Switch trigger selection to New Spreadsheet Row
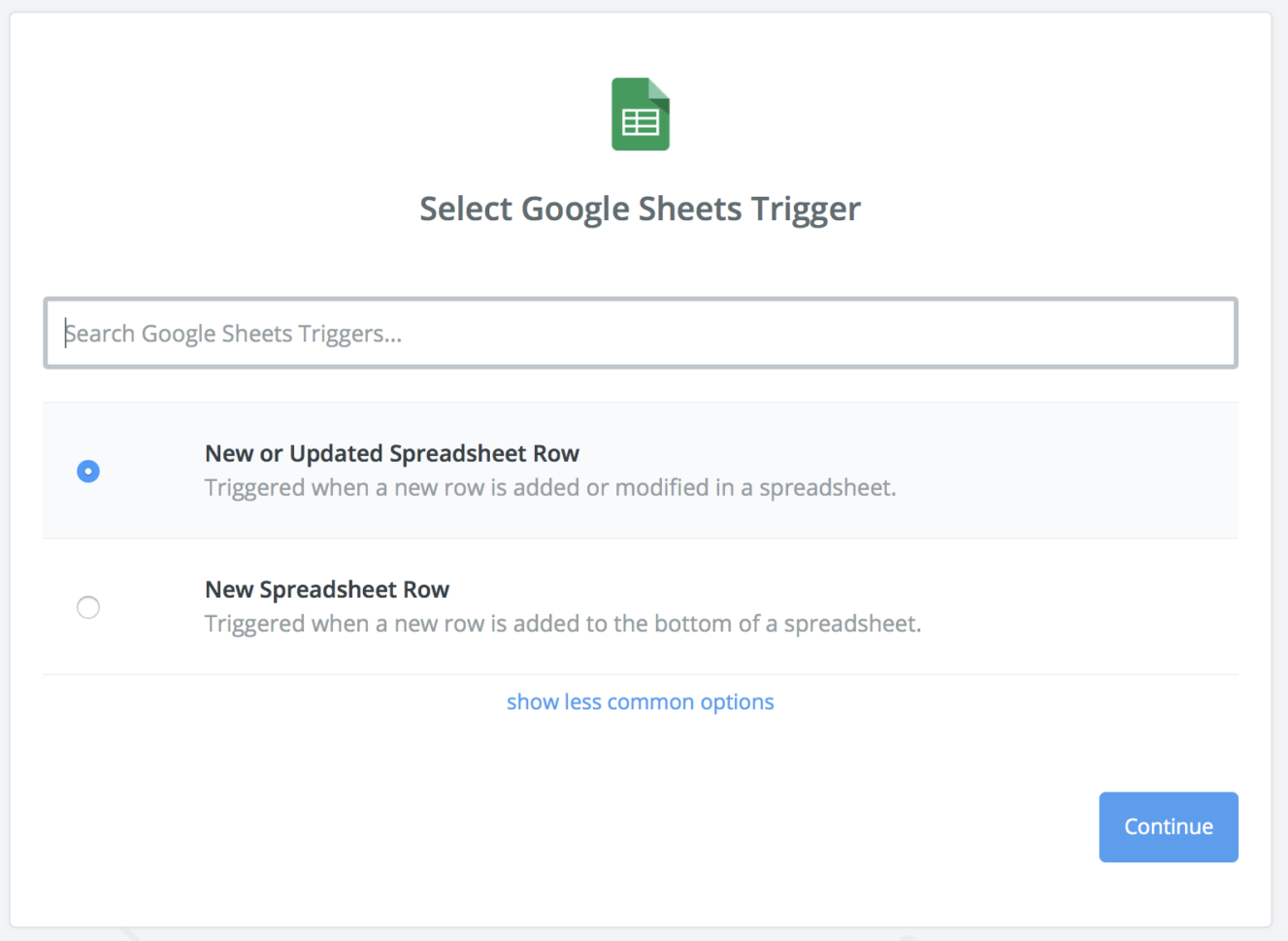The image size is (1288, 941). click(88, 607)
